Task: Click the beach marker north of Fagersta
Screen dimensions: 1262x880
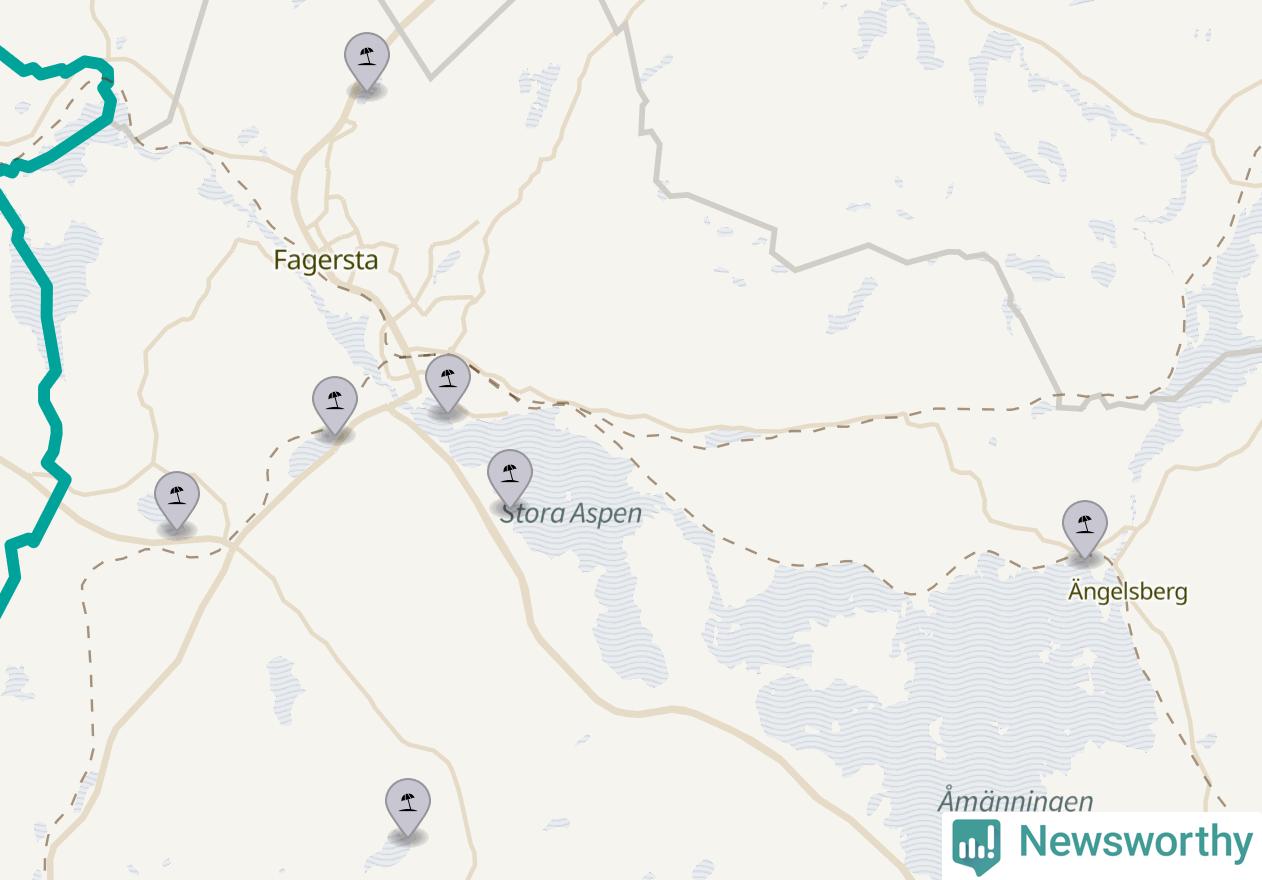Action: pyautogui.click(x=367, y=63)
